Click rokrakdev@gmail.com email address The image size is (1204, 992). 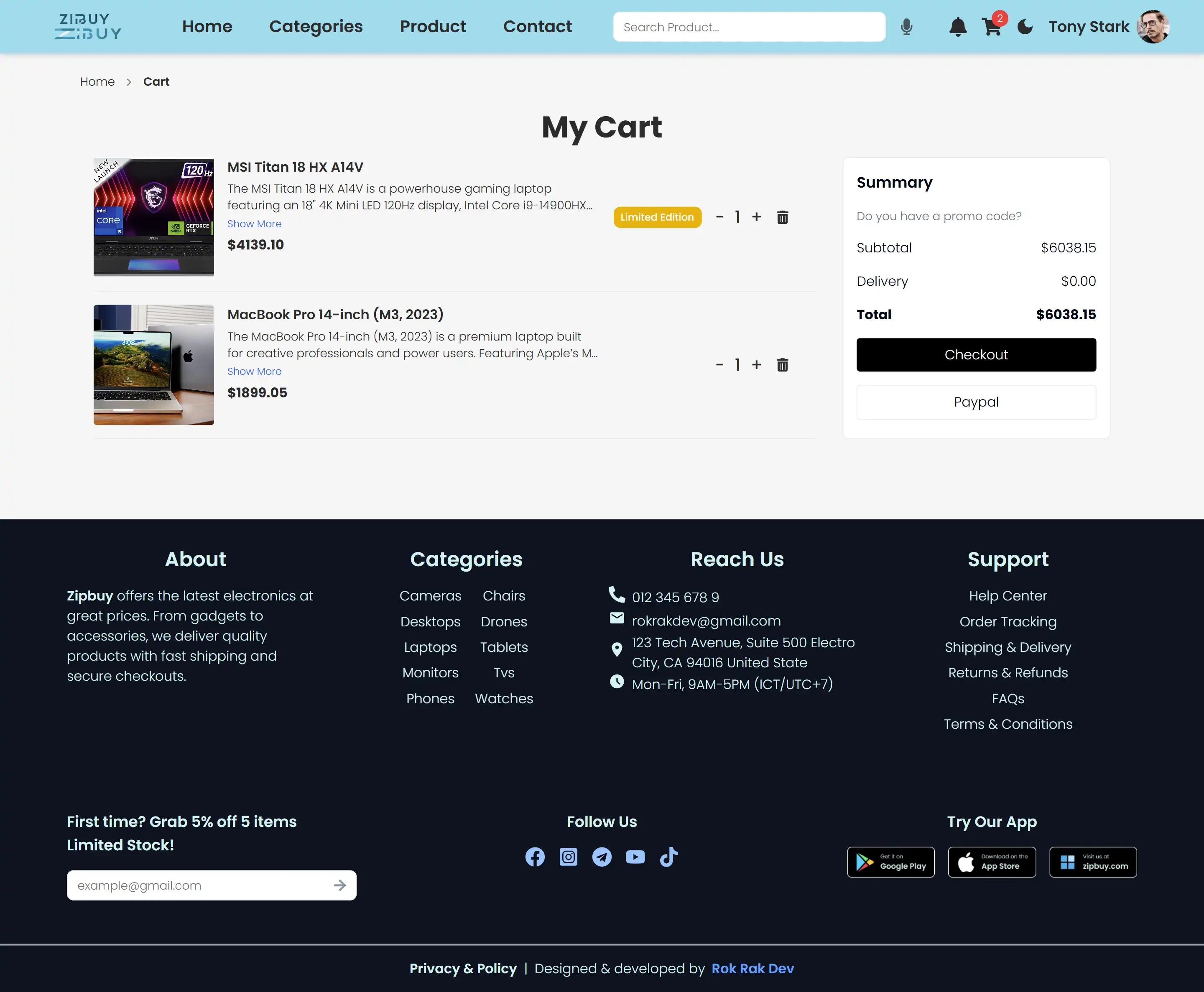point(706,621)
